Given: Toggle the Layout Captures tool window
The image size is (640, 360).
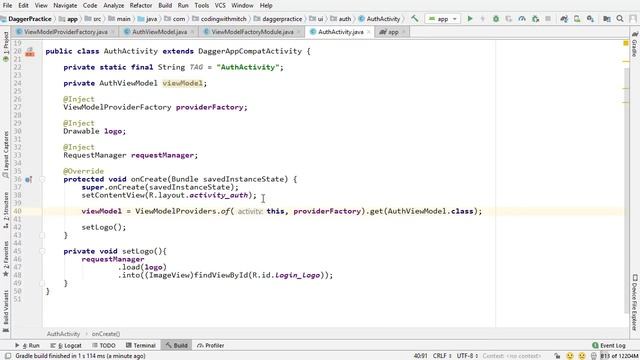Looking at the screenshot, I should (6, 154).
